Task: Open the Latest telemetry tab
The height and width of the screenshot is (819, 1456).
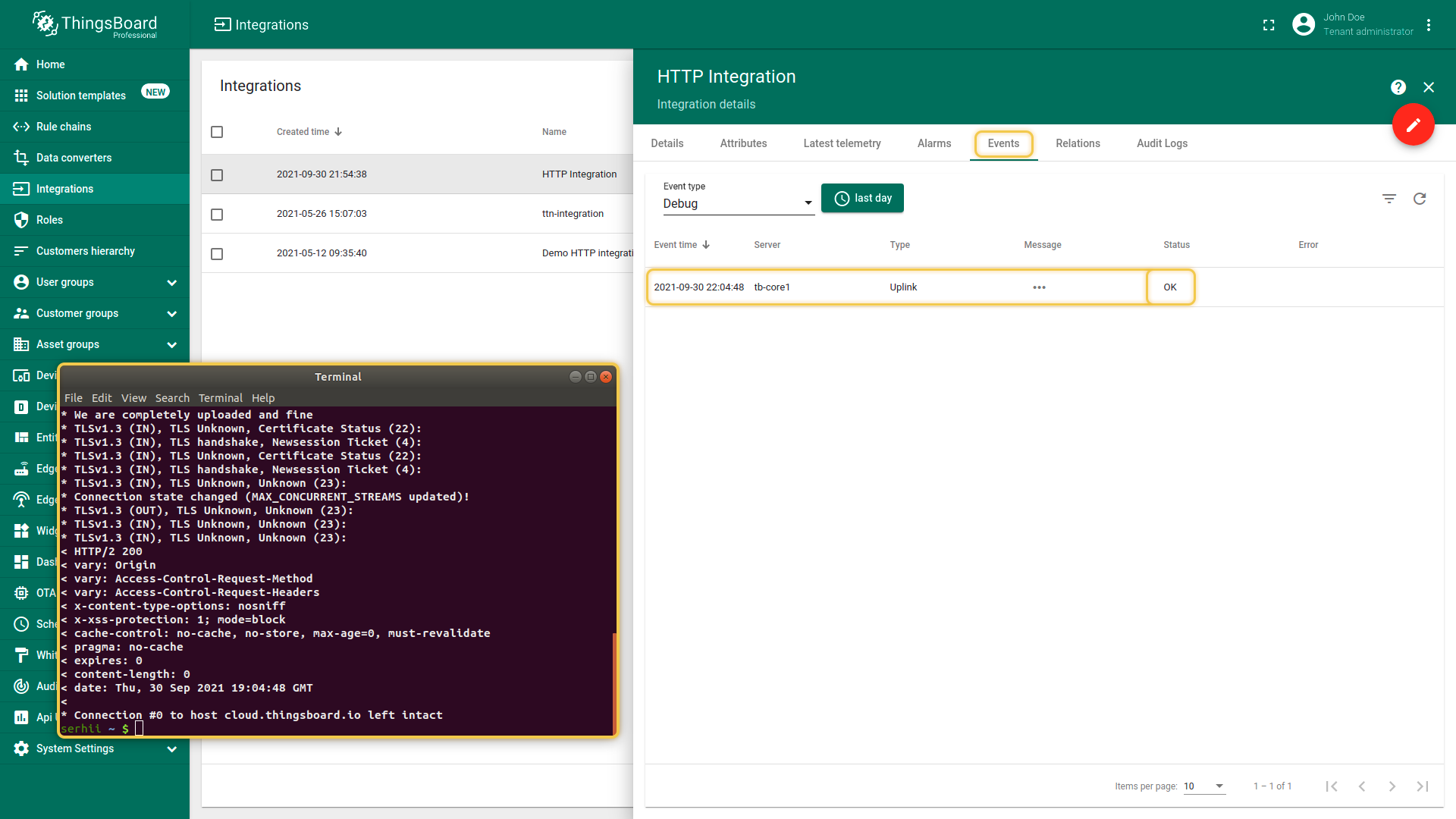Action: 842,143
